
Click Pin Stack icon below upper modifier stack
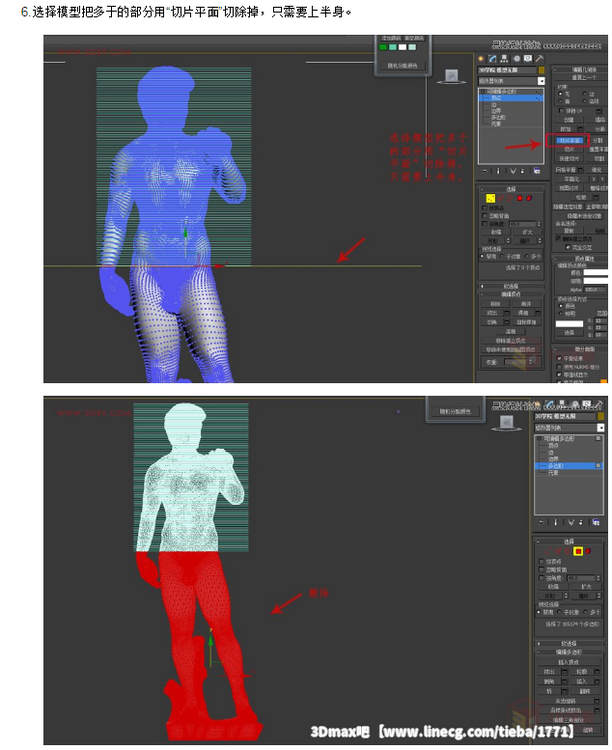[484, 171]
